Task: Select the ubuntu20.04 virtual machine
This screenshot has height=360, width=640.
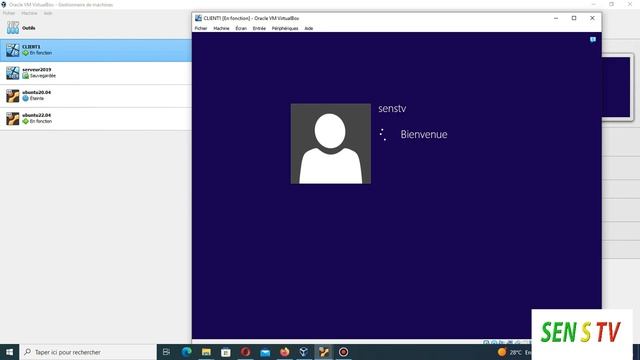Action: coord(96,96)
